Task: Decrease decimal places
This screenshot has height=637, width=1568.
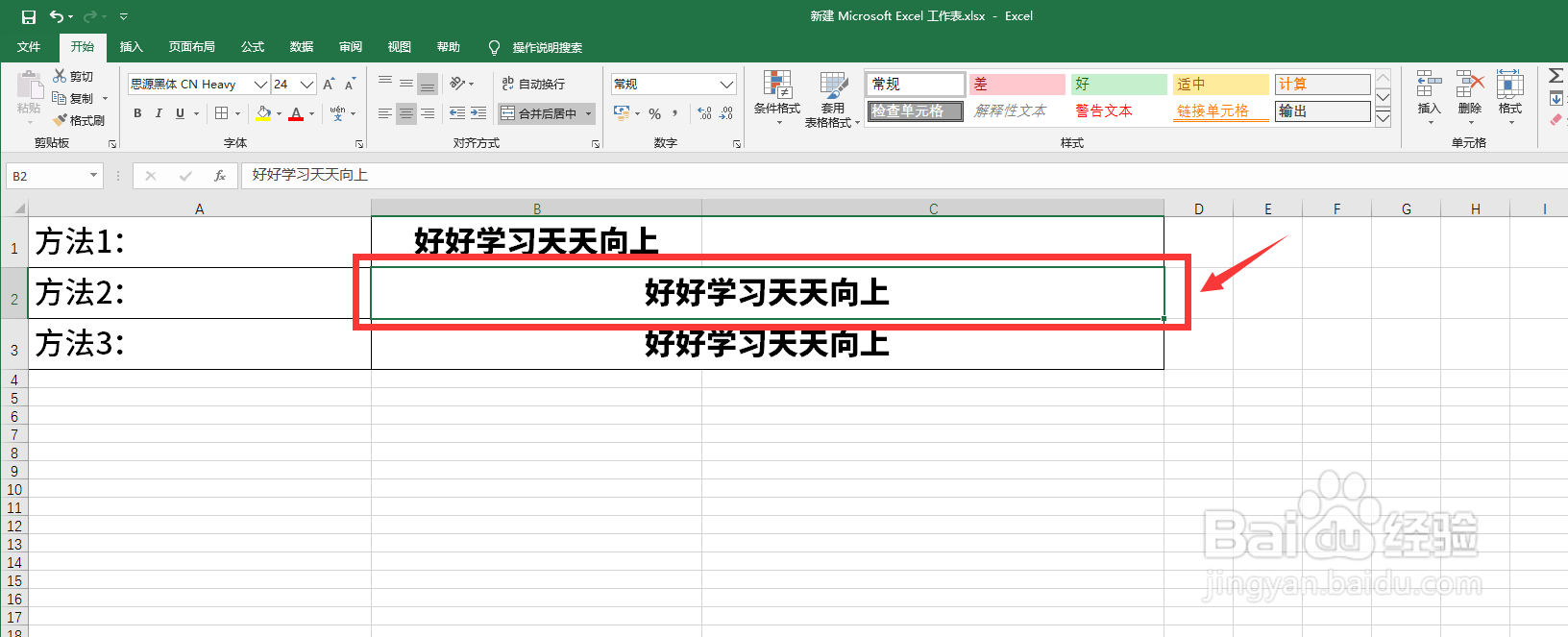Action: [726, 113]
